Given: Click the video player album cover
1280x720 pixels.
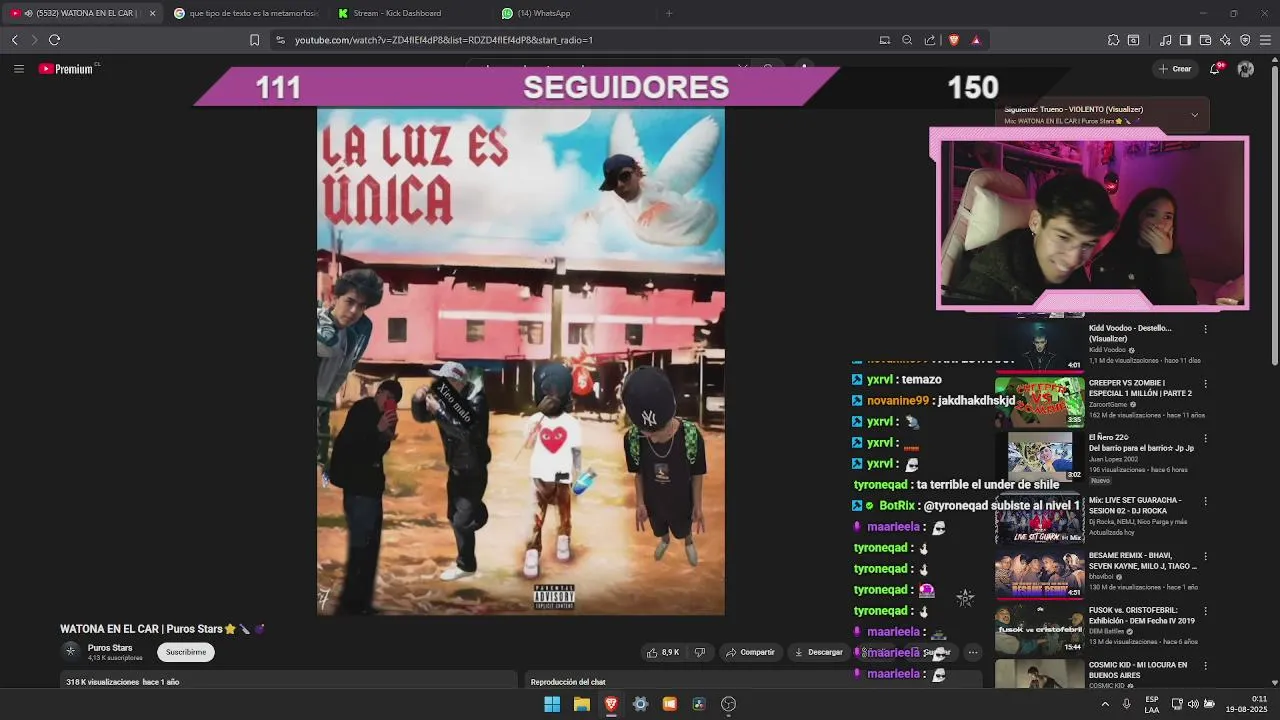Looking at the screenshot, I should [521, 362].
